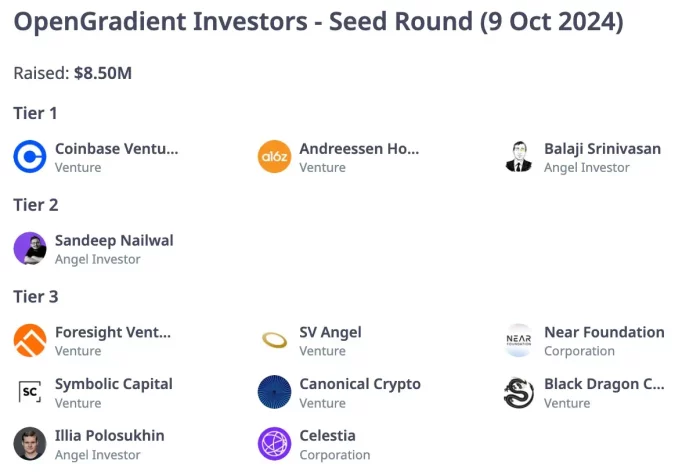Open the Andreessen Horowitz investor name link
The height and width of the screenshot is (475, 693).
tap(359, 149)
